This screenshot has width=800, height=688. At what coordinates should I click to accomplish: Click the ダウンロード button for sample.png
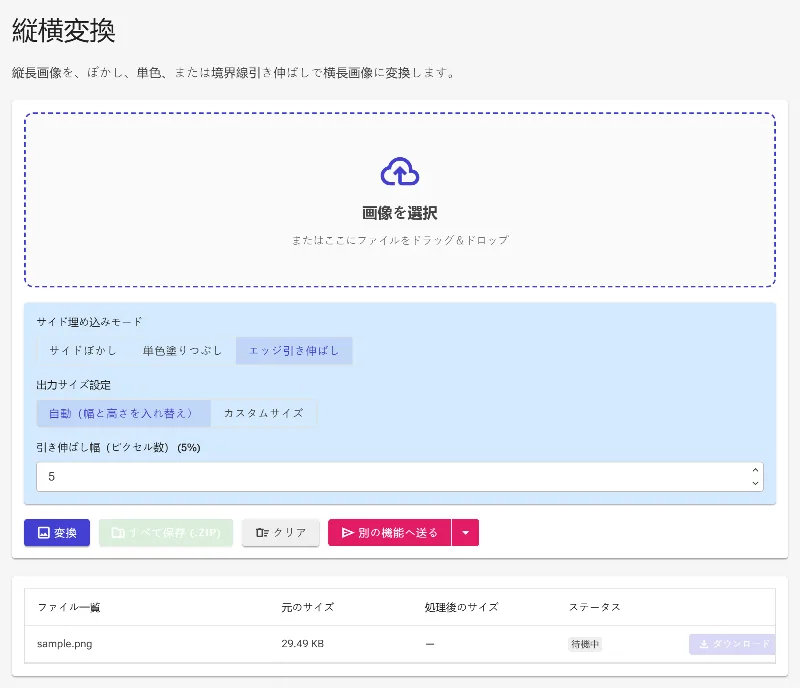(733, 645)
